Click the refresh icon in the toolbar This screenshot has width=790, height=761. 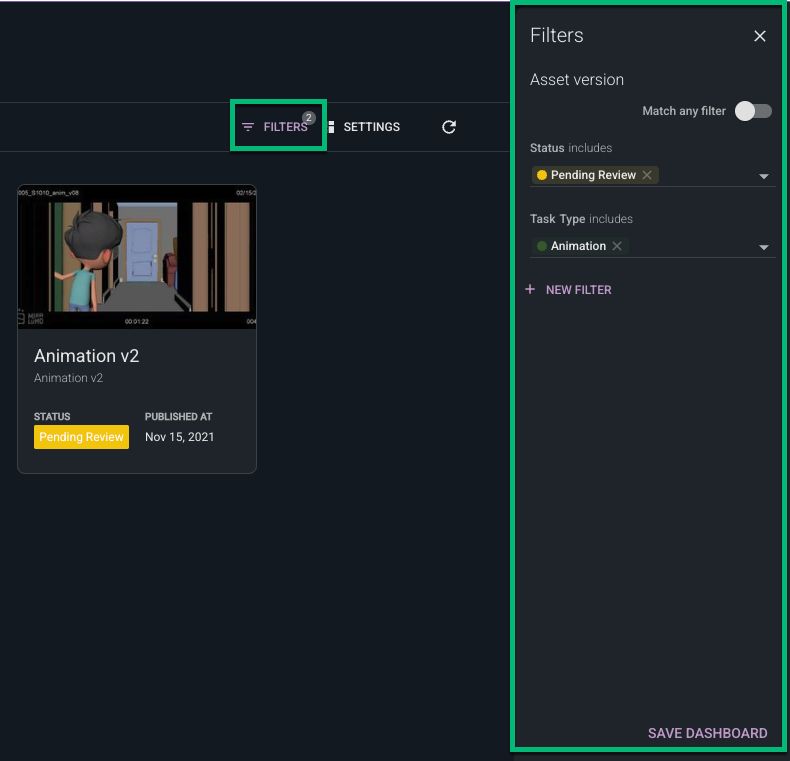[449, 127]
